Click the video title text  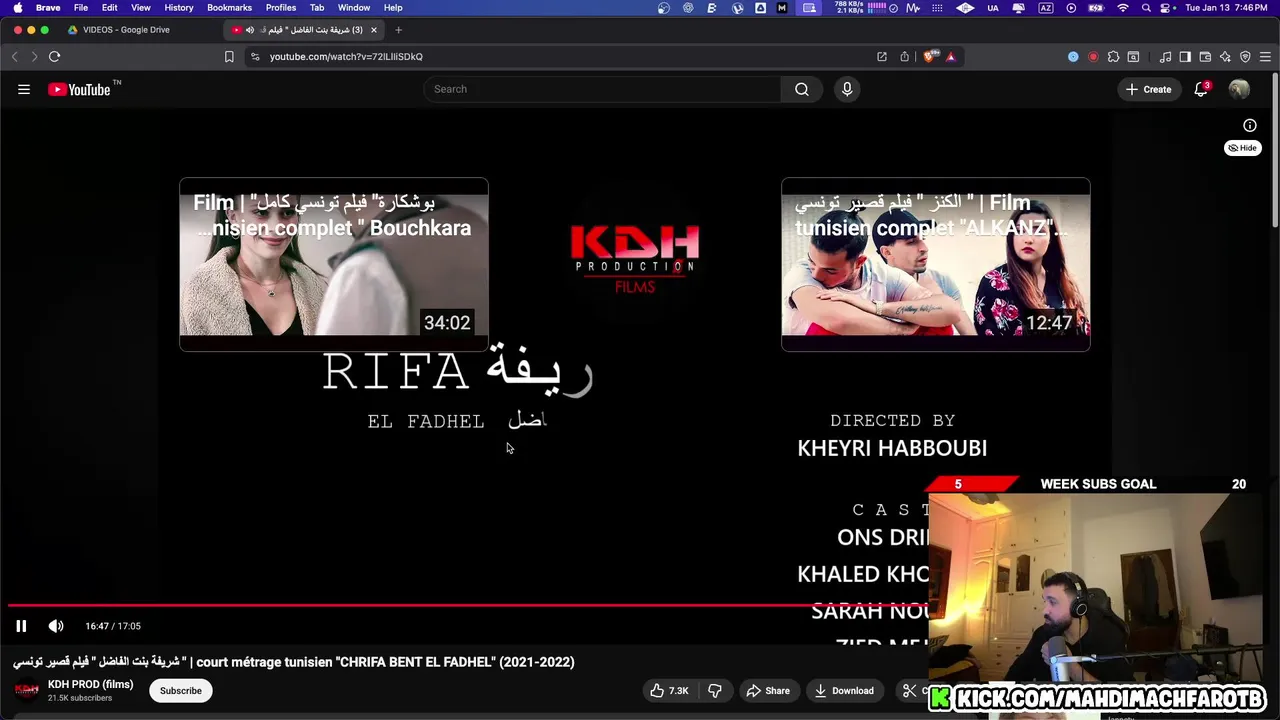point(294,662)
